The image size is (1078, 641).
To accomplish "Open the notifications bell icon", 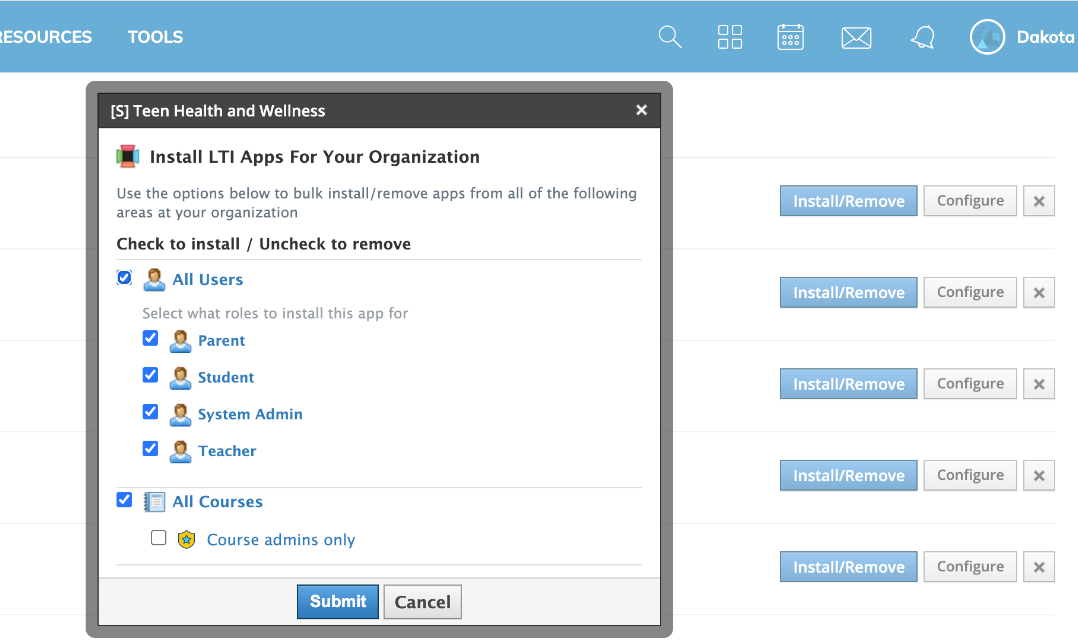I will click(x=922, y=37).
